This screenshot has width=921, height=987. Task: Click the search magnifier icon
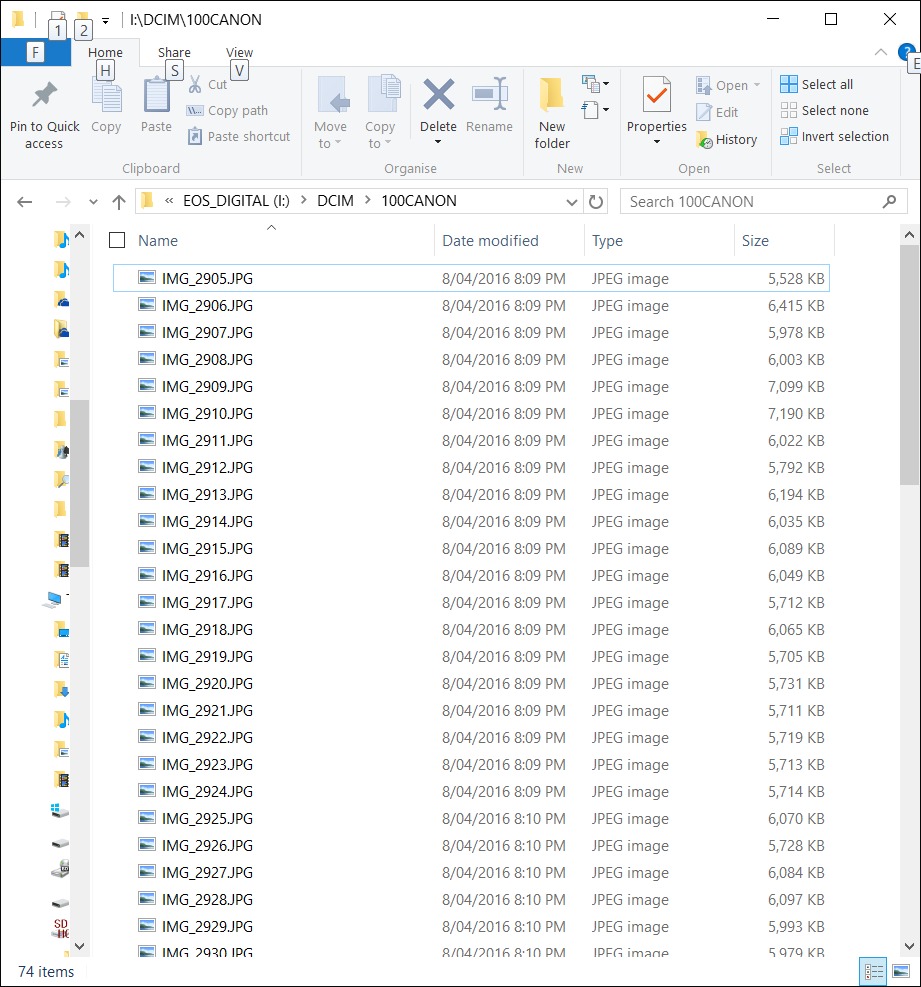pos(889,202)
